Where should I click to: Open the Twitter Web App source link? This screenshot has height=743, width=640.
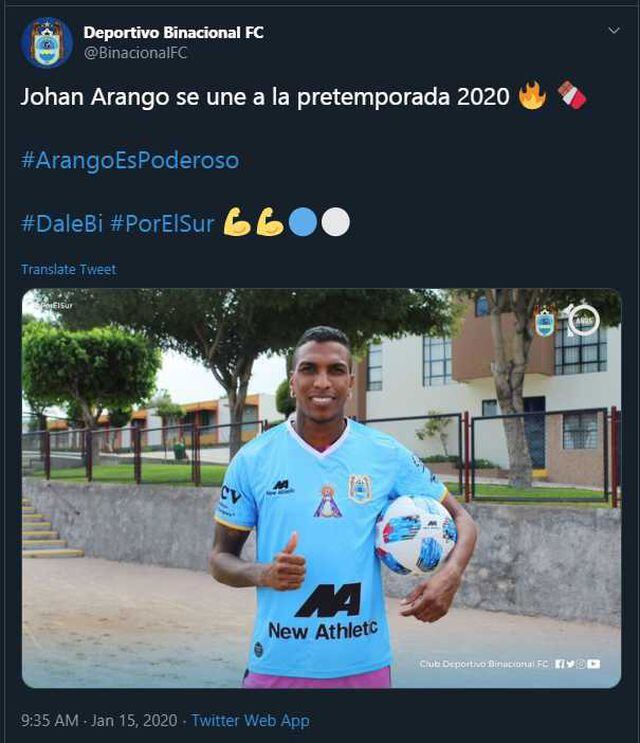tap(250, 720)
